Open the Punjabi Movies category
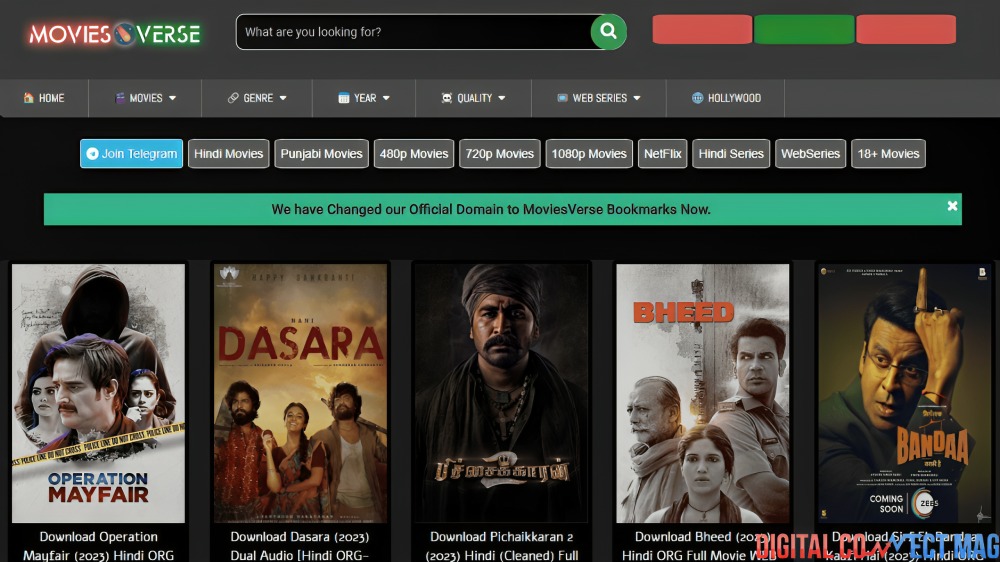Screen dimensions: 1000x562 (x=321, y=154)
